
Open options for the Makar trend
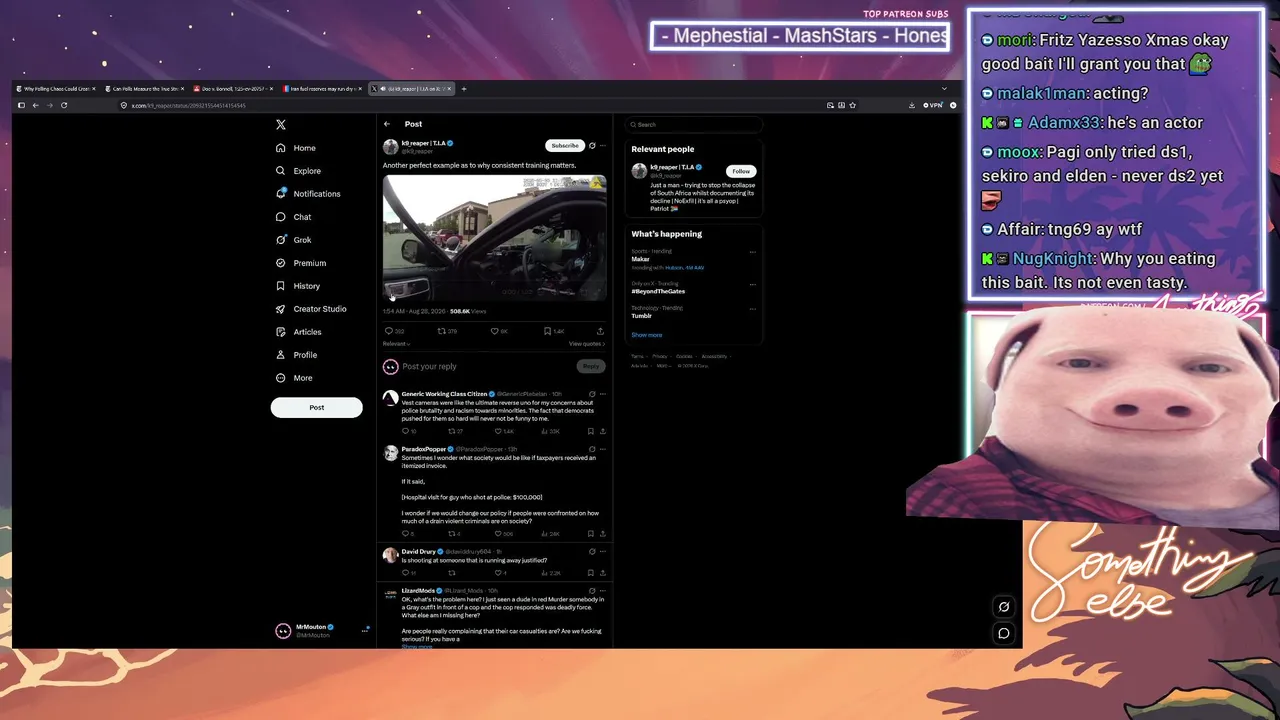(753, 252)
